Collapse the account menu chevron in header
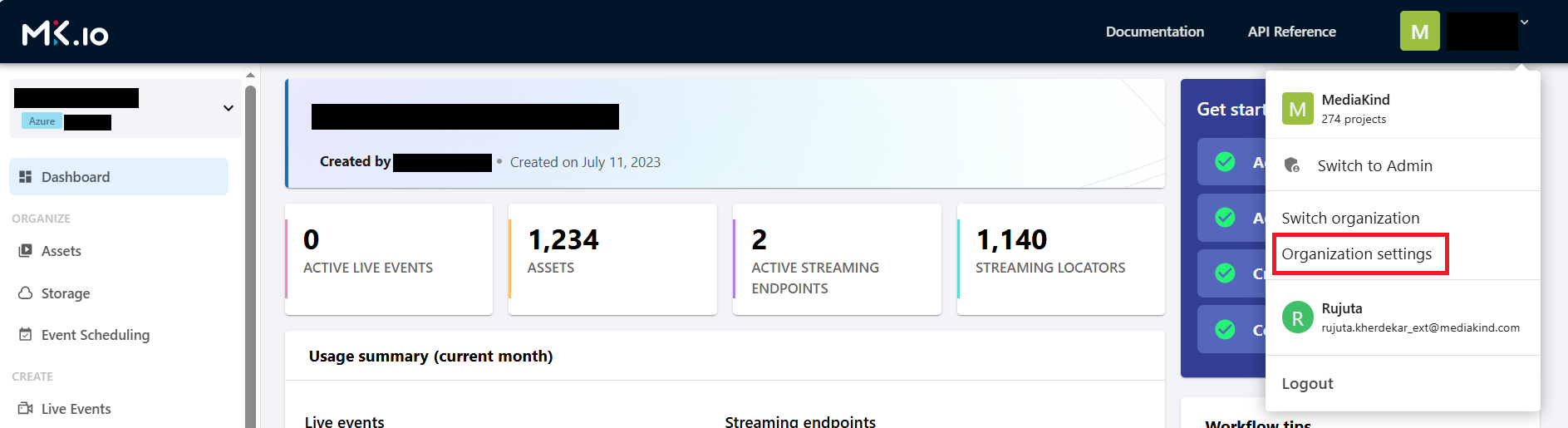Viewport: 1568px width, 428px height. tap(1525, 22)
